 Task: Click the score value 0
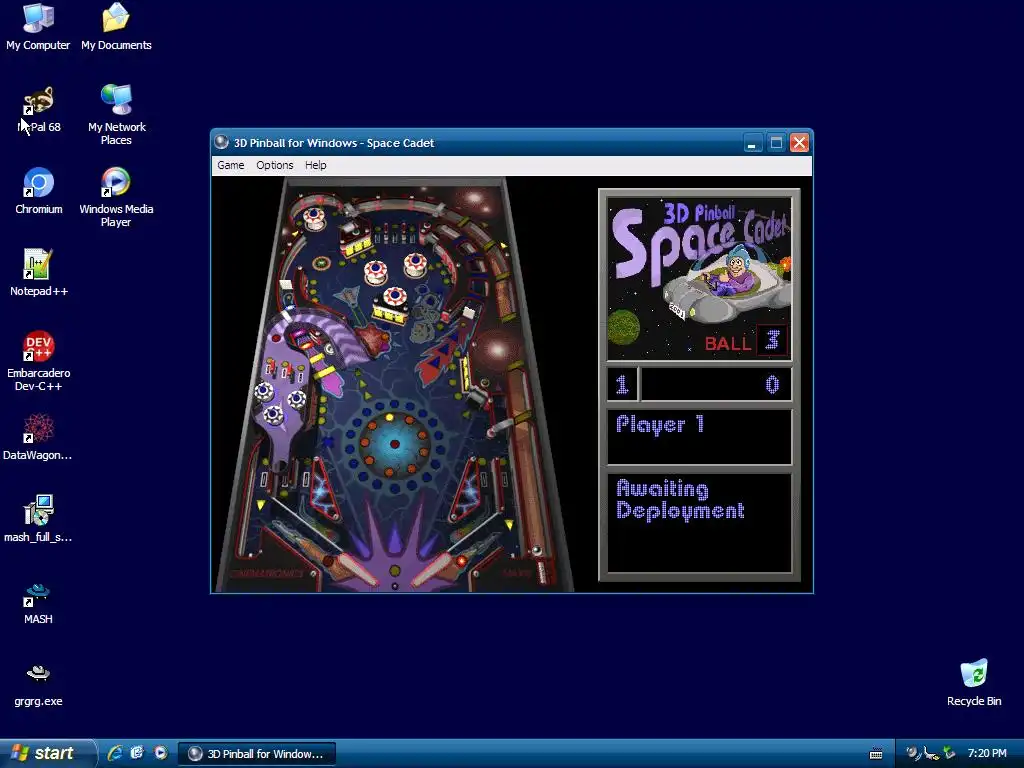772,384
